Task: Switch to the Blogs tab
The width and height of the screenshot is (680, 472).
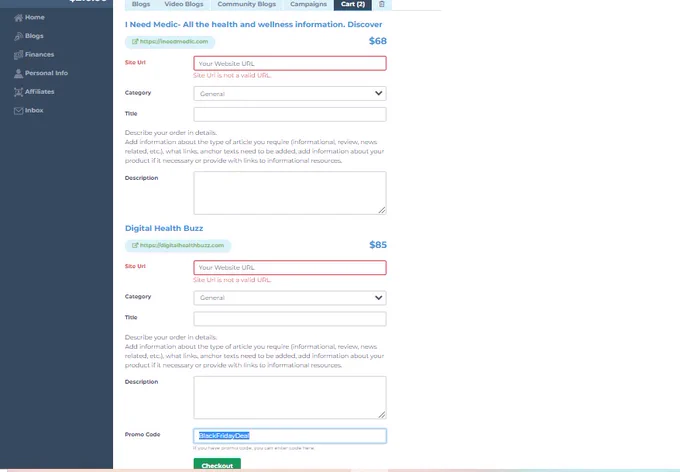Action: (x=141, y=4)
